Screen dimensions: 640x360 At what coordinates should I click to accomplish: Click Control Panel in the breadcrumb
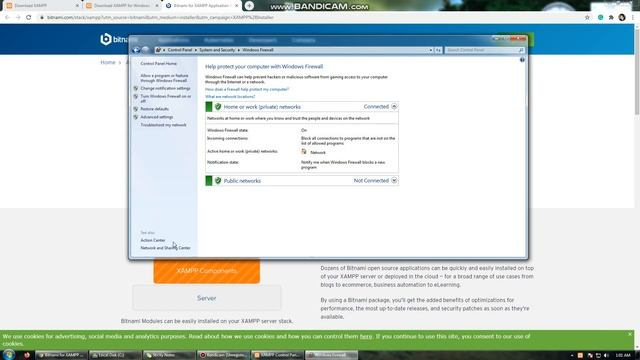(180, 50)
